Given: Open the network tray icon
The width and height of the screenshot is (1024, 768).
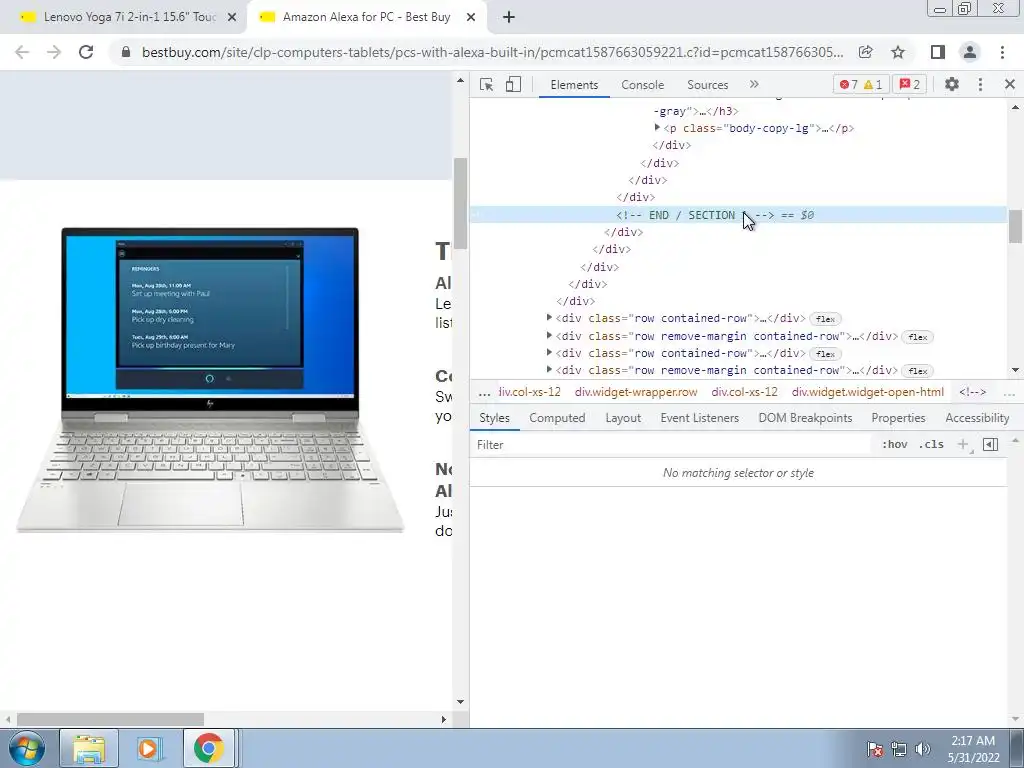Looking at the screenshot, I should (x=899, y=749).
